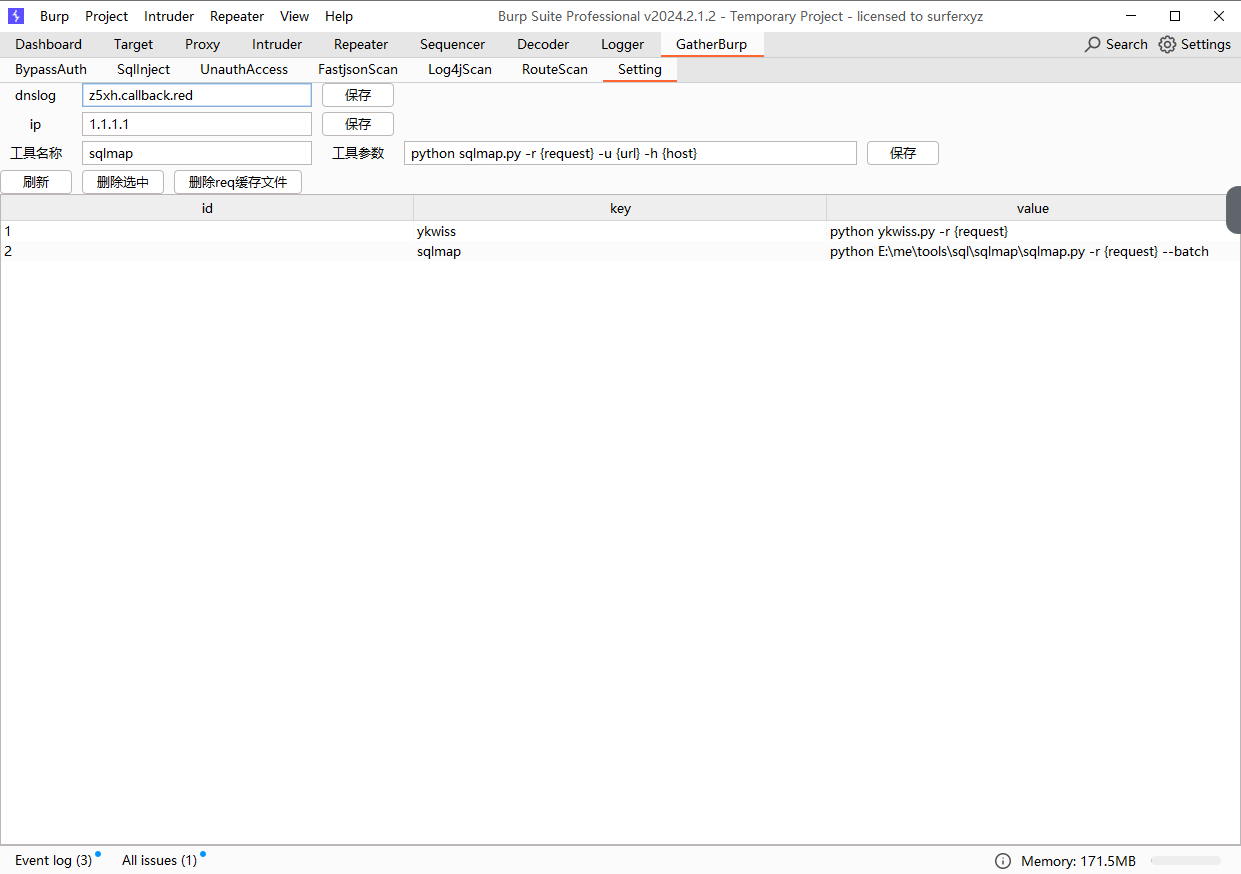Click the Burp Suite lightning logo icon
Image resolution: width=1241 pixels, height=874 pixels.
(x=16, y=16)
